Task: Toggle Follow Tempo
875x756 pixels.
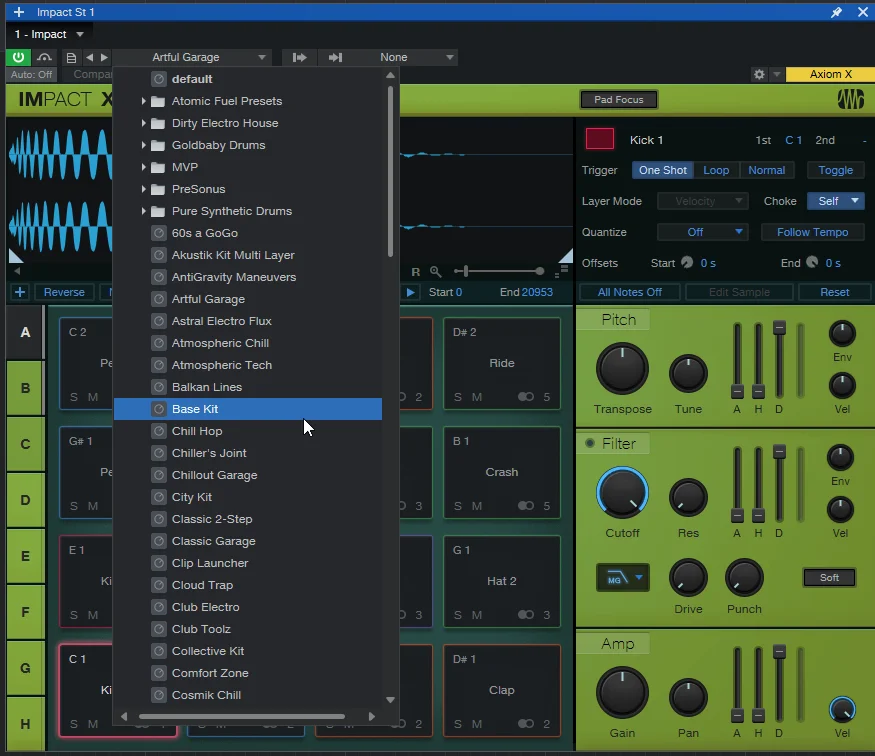Action: click(x=812, y=232)
